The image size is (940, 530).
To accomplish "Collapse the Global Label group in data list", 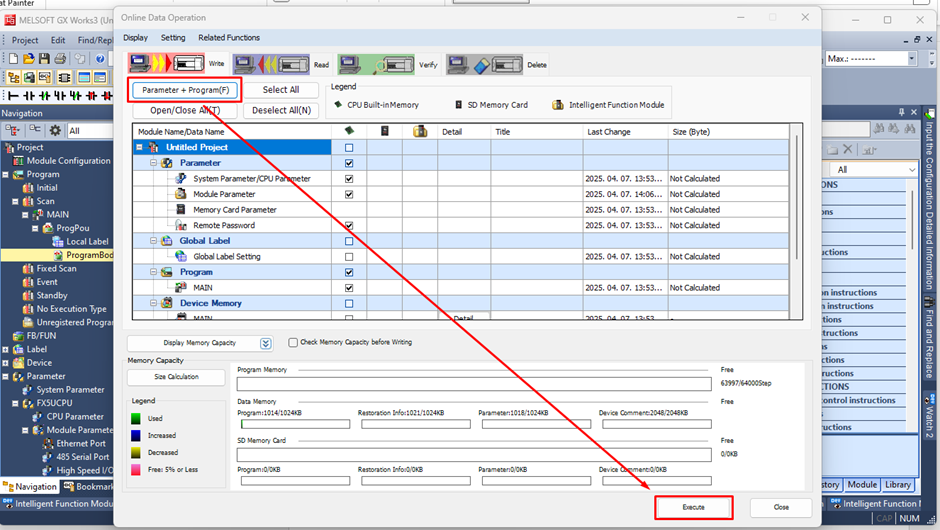I will pos(153,240).
